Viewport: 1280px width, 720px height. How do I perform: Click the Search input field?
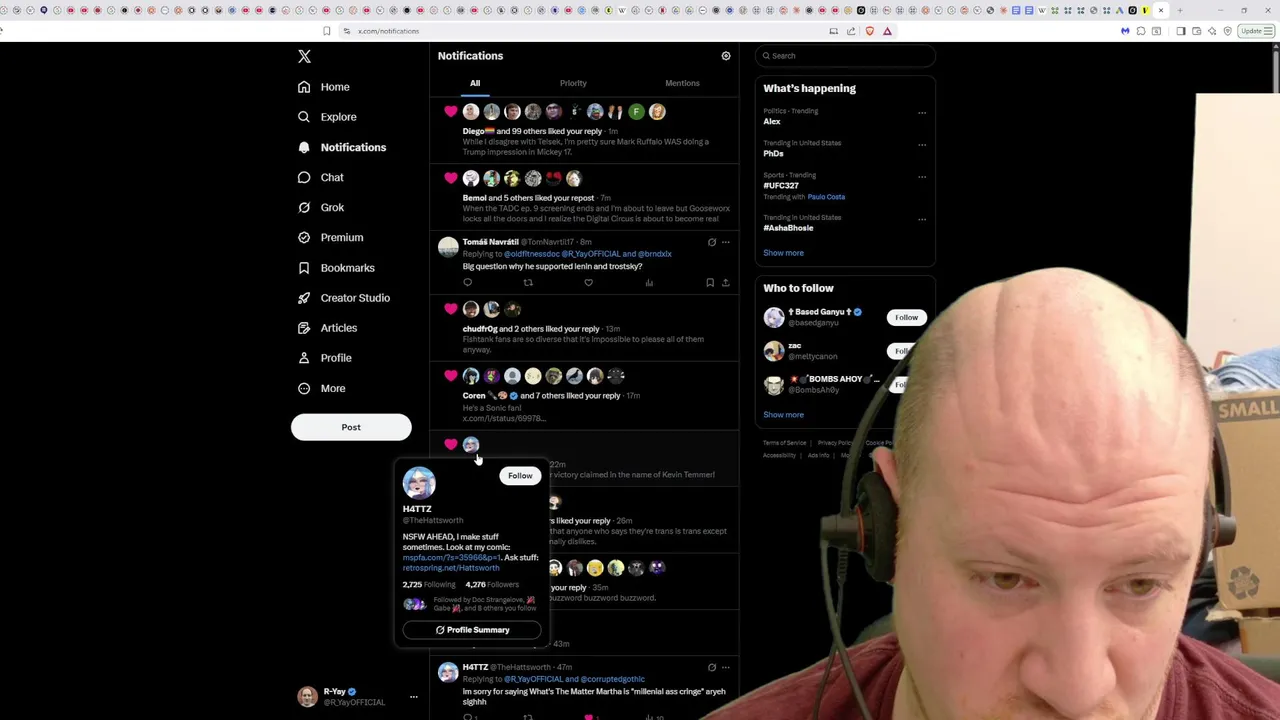(x=845, y=56)
